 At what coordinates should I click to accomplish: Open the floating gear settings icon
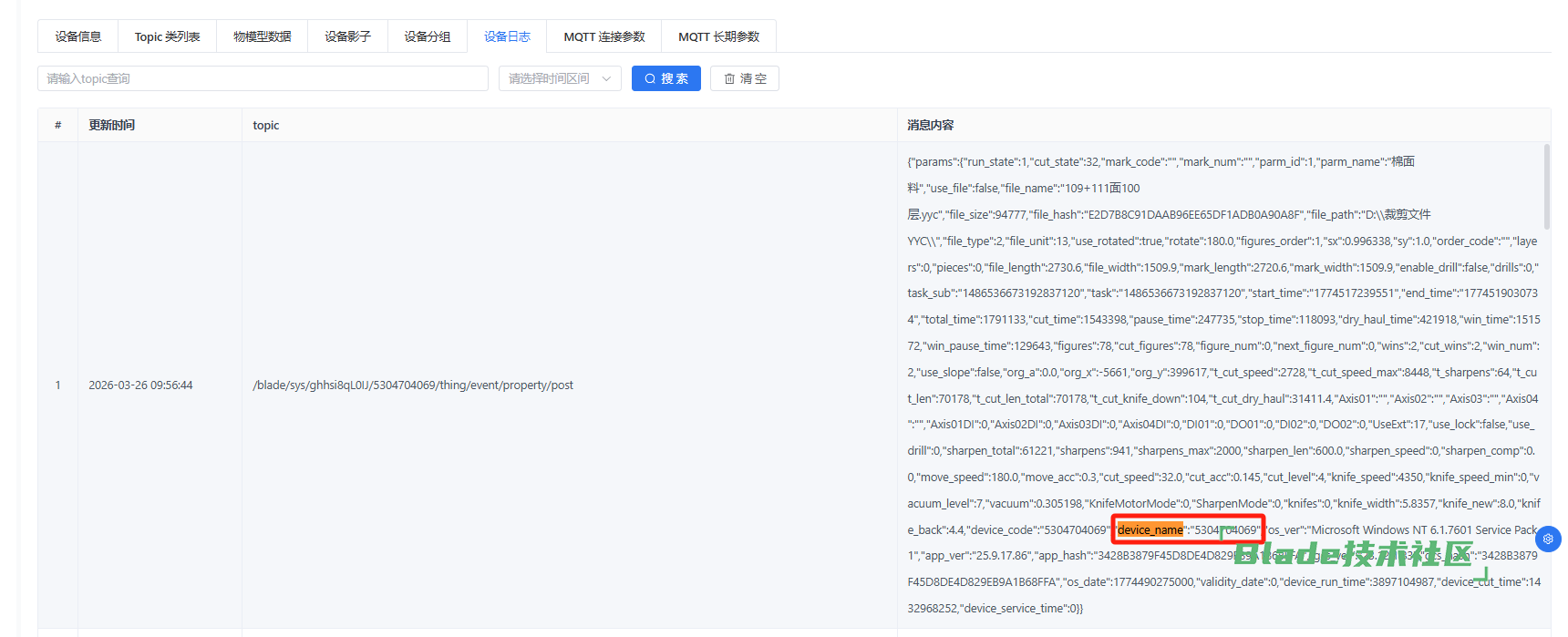pyautogui.click(x=1548, y=539)
